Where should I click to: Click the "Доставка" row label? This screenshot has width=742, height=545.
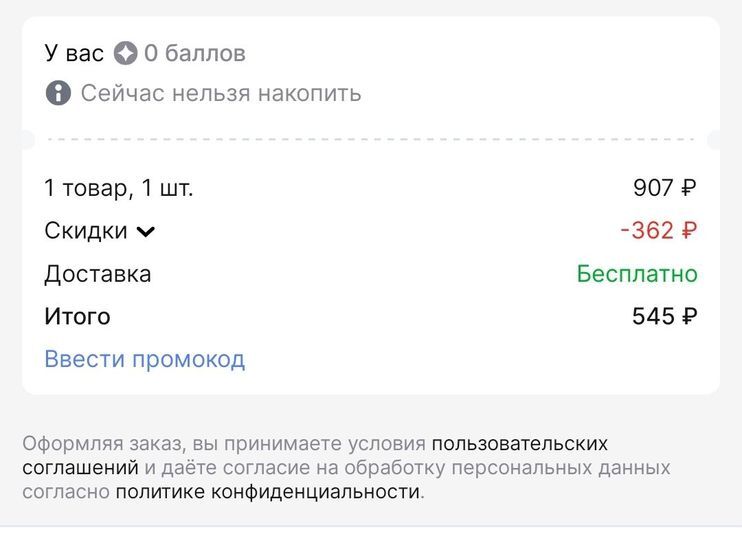tap(98, 274)
